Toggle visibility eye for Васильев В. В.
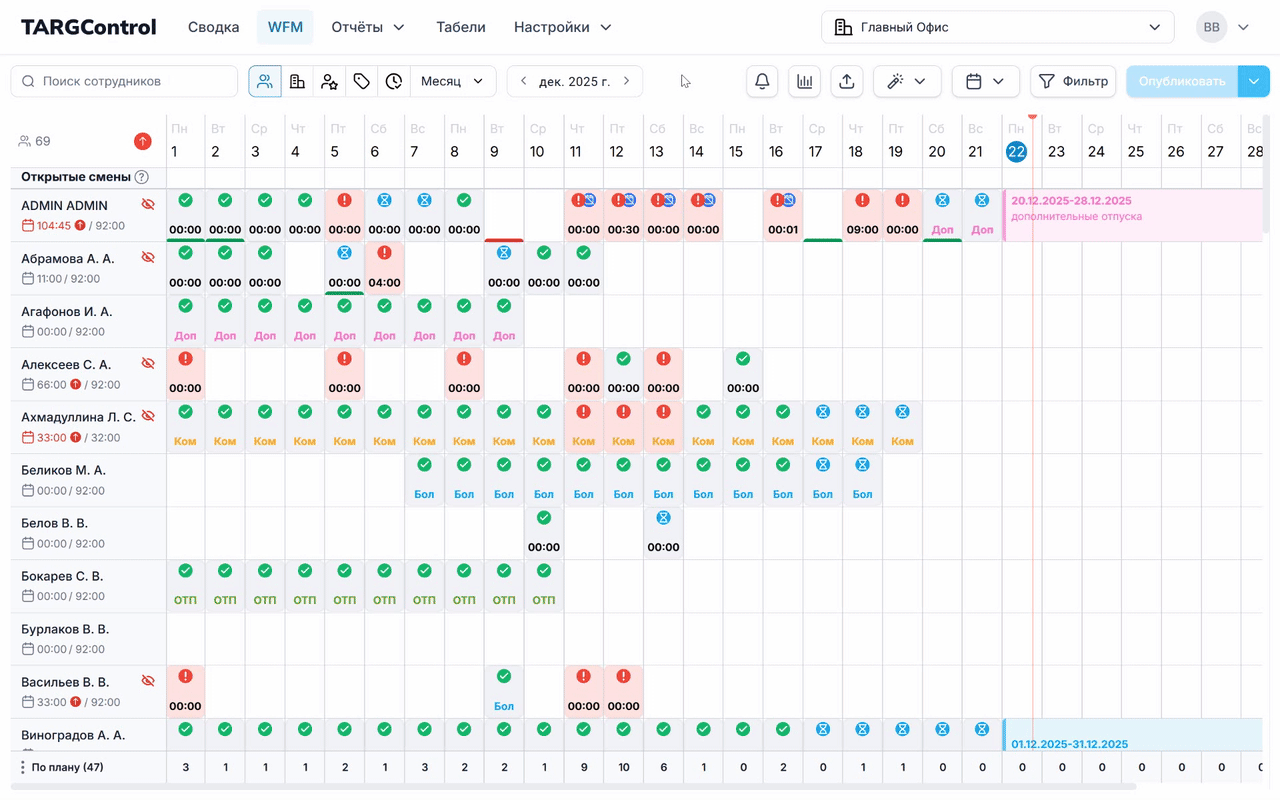 (148, 681)
